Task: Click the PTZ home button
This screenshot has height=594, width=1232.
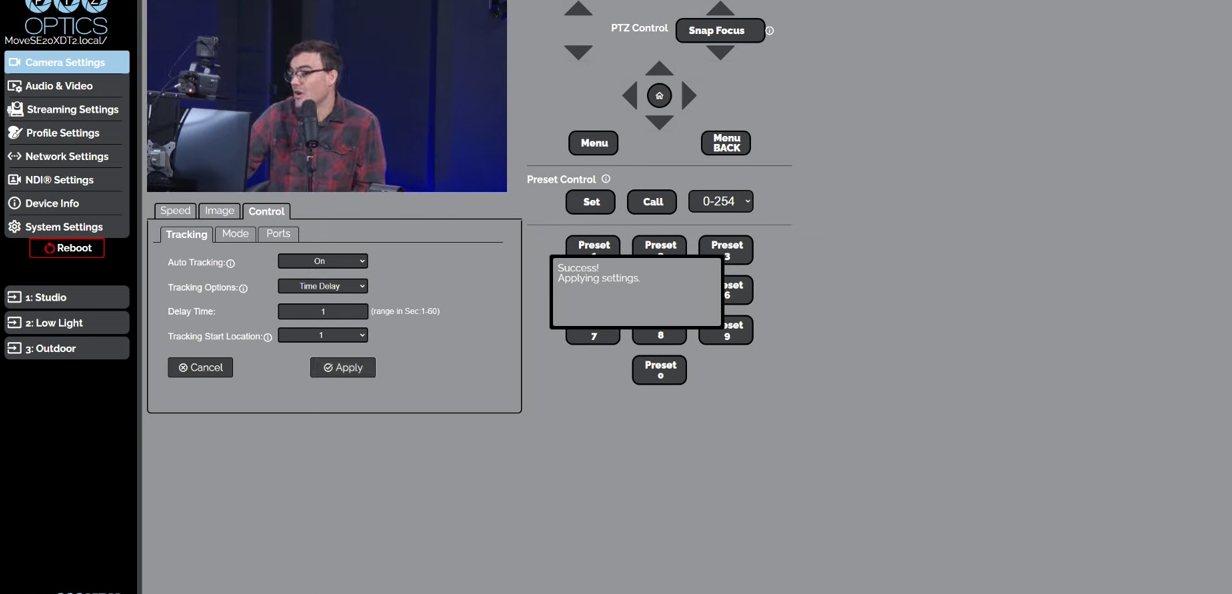Action: point(659,96)
